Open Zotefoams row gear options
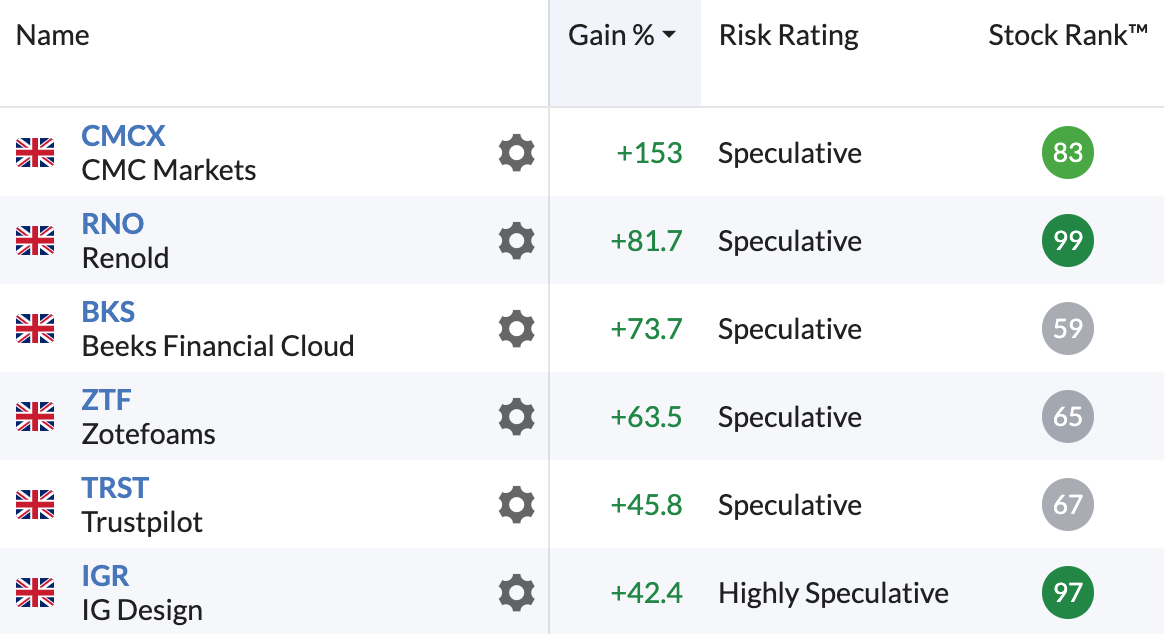 (517, 416)
